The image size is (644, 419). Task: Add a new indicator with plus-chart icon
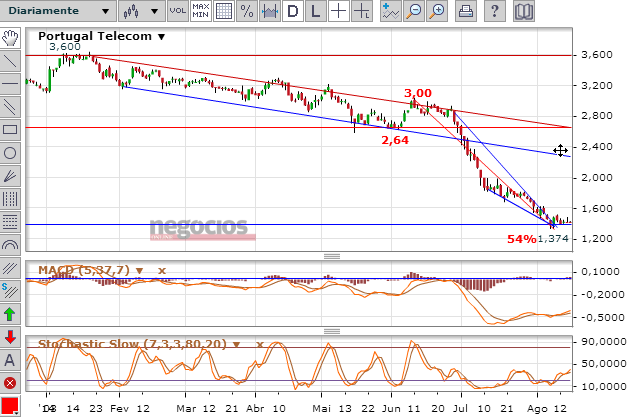[x=391, y=11]
